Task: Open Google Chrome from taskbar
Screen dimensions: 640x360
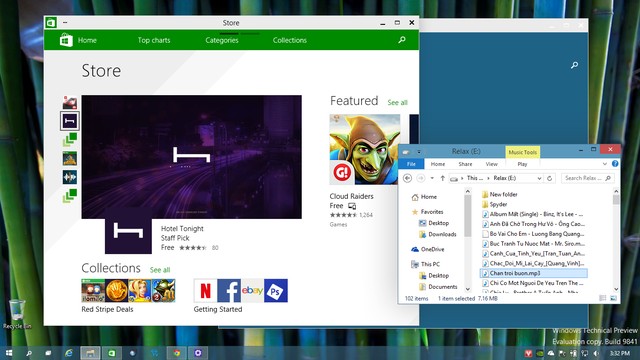Action: pos(177,353)
